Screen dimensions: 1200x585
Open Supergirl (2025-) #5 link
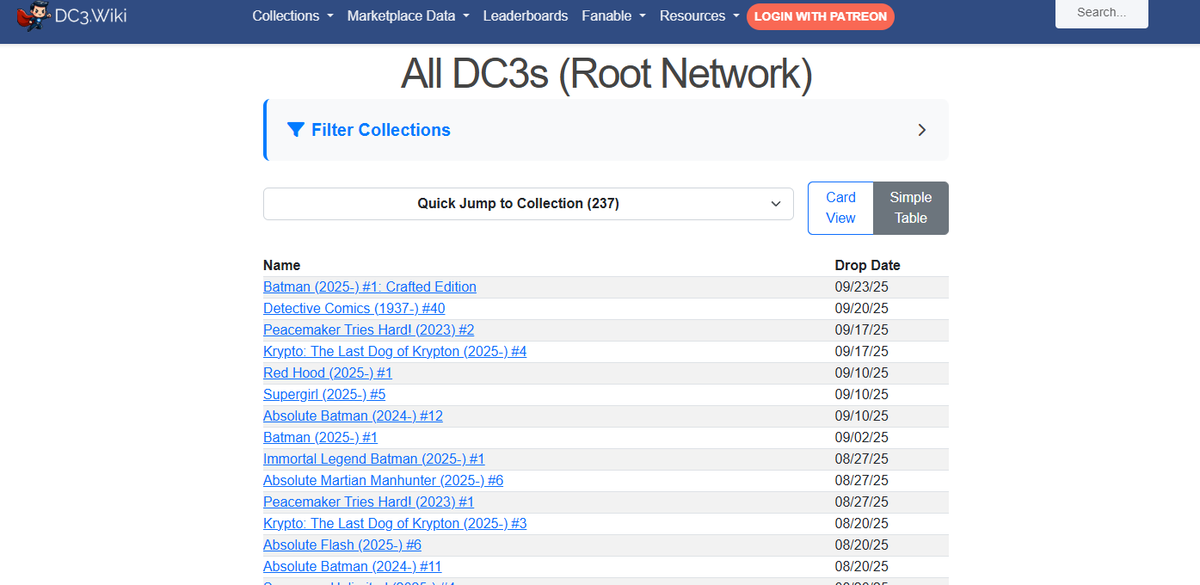coord(324,395)
